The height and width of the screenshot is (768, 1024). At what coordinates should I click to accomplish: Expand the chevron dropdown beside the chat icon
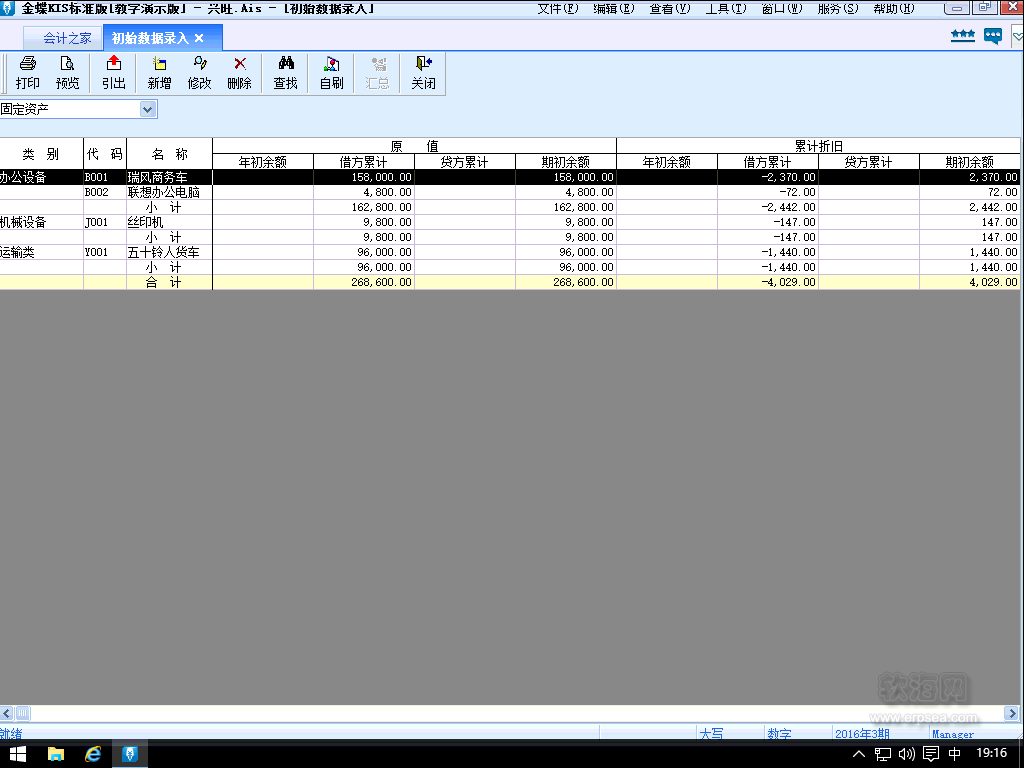[1017, 36]
